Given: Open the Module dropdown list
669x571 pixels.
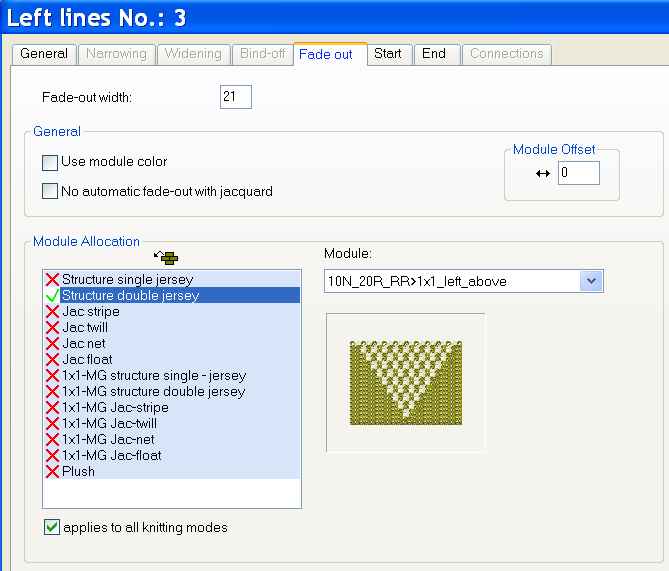Looking at the screenshot, I should click(591, 282).
